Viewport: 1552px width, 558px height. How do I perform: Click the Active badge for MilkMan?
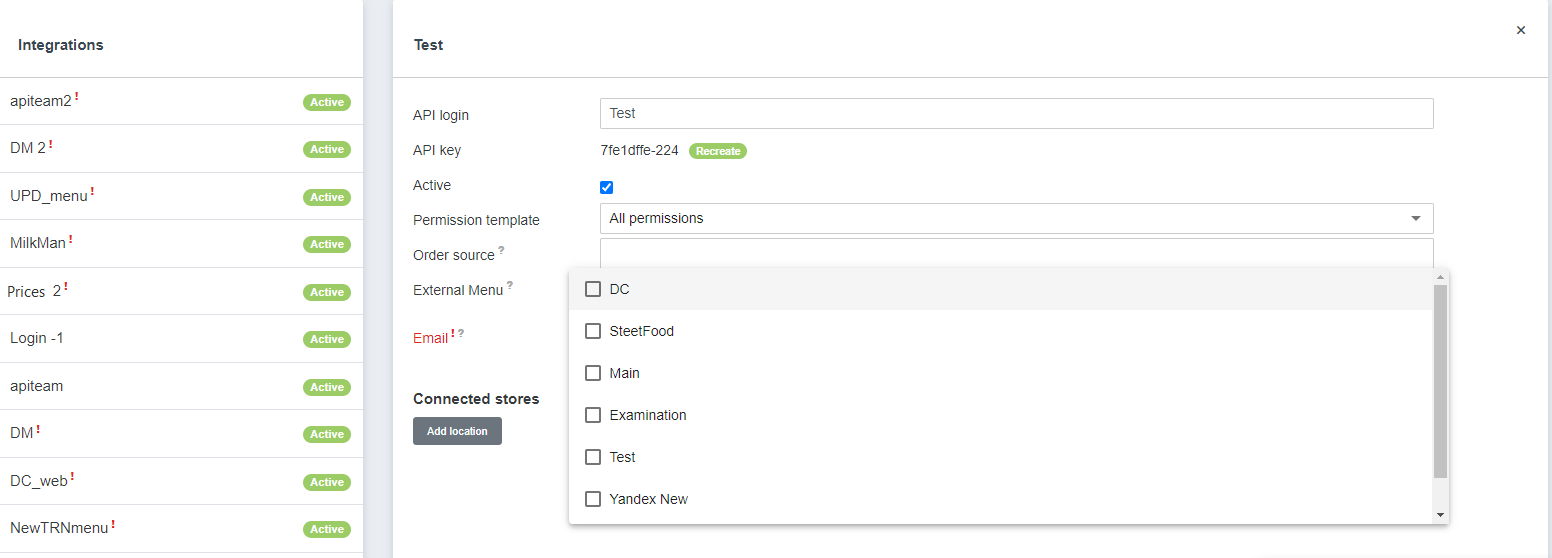point(326,244)
